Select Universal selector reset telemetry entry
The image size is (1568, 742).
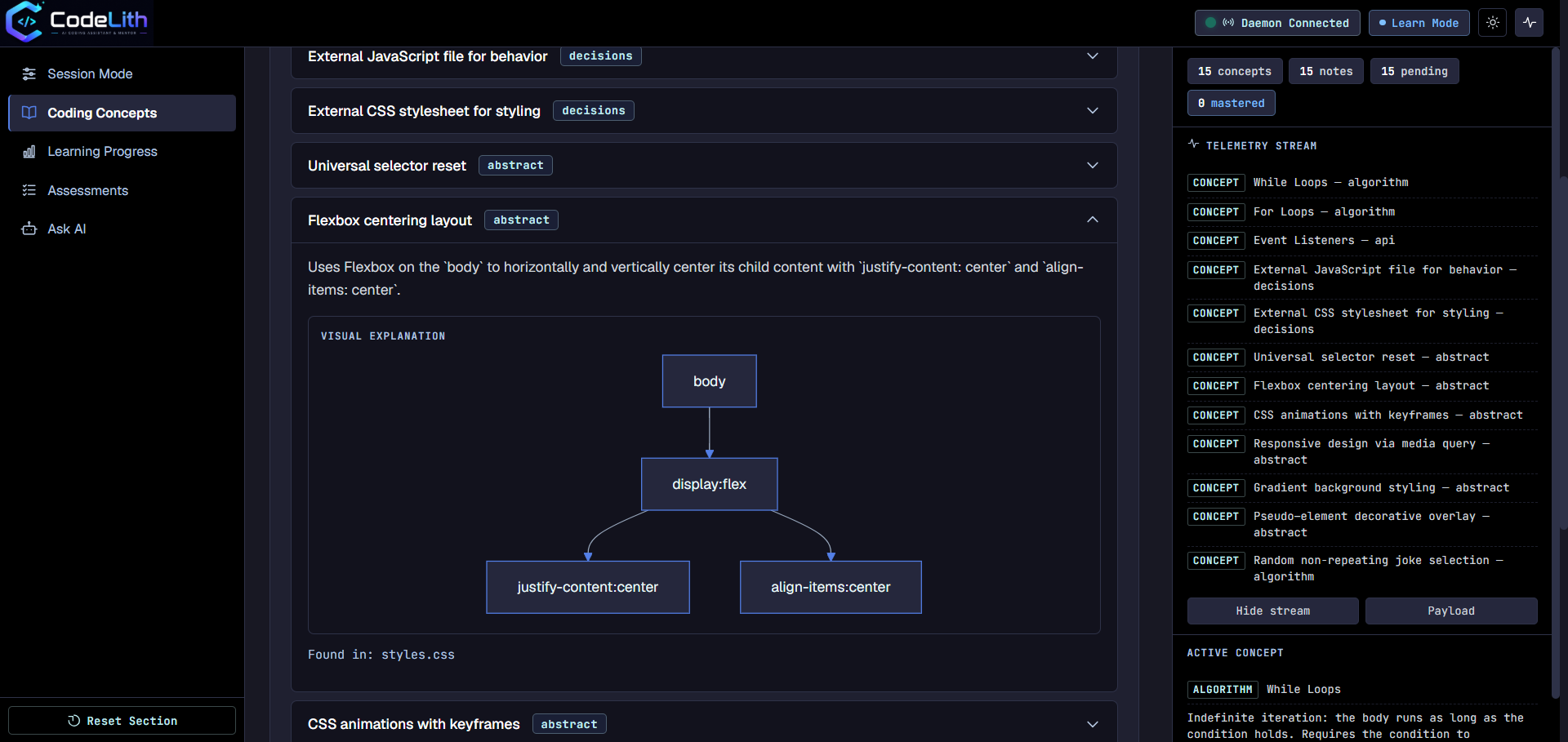point(1362,358)
